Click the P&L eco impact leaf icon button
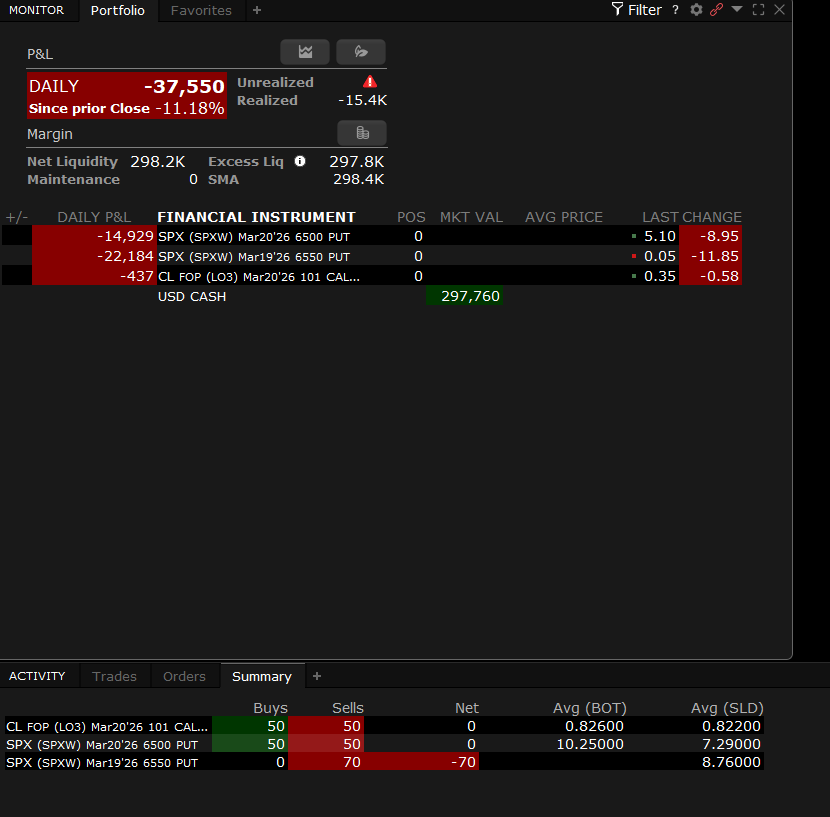The image size is (830, 817). pos(361,52)
